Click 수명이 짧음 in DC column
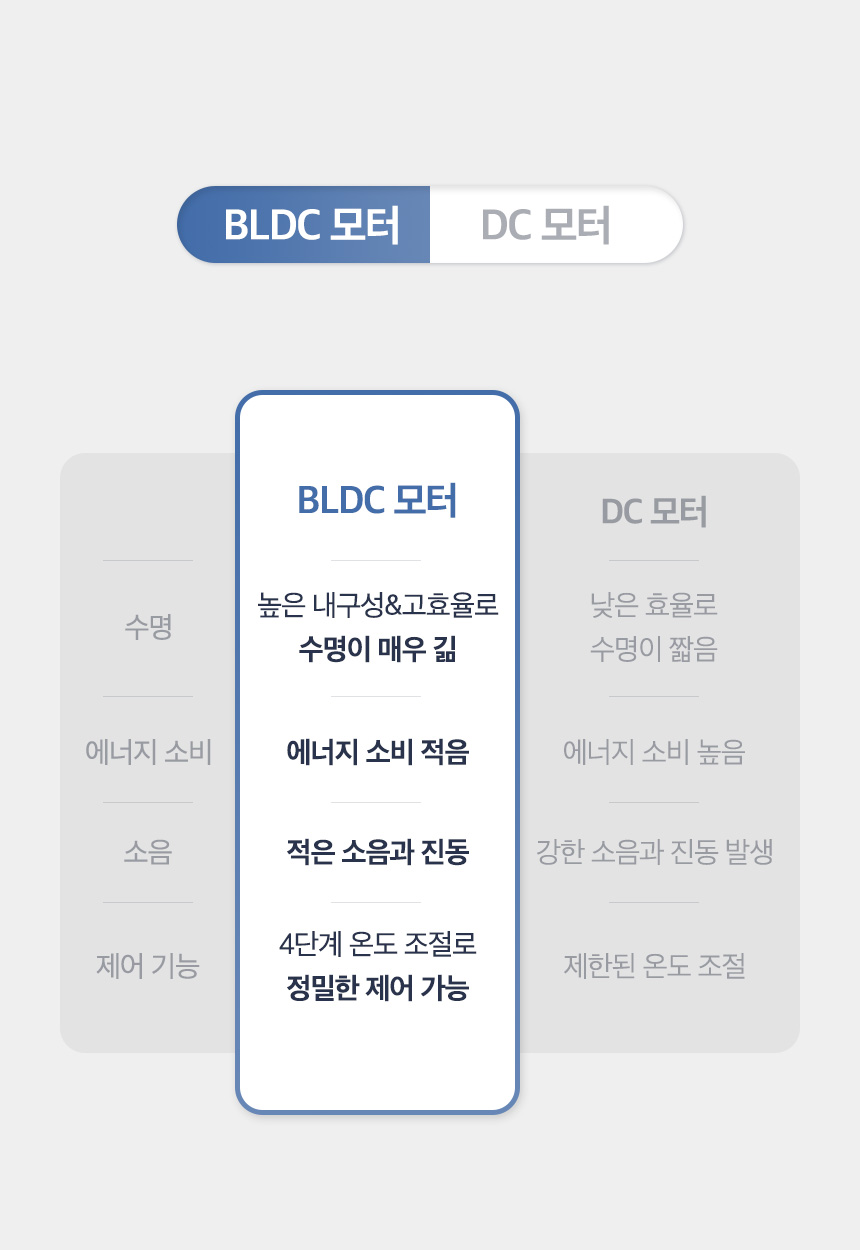The width and height of the screenshot is (860, 1250). click(654, 650)
